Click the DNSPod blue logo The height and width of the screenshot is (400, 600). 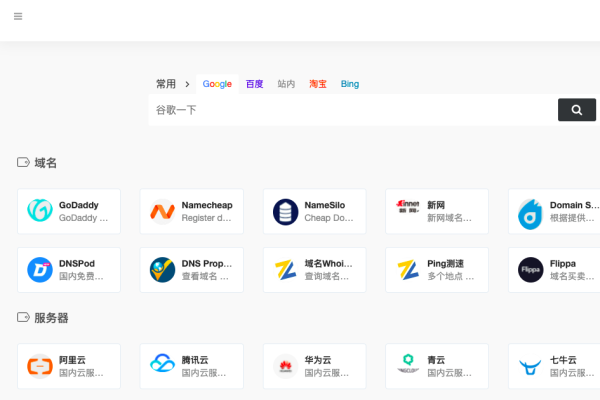[x=40, y=270]
